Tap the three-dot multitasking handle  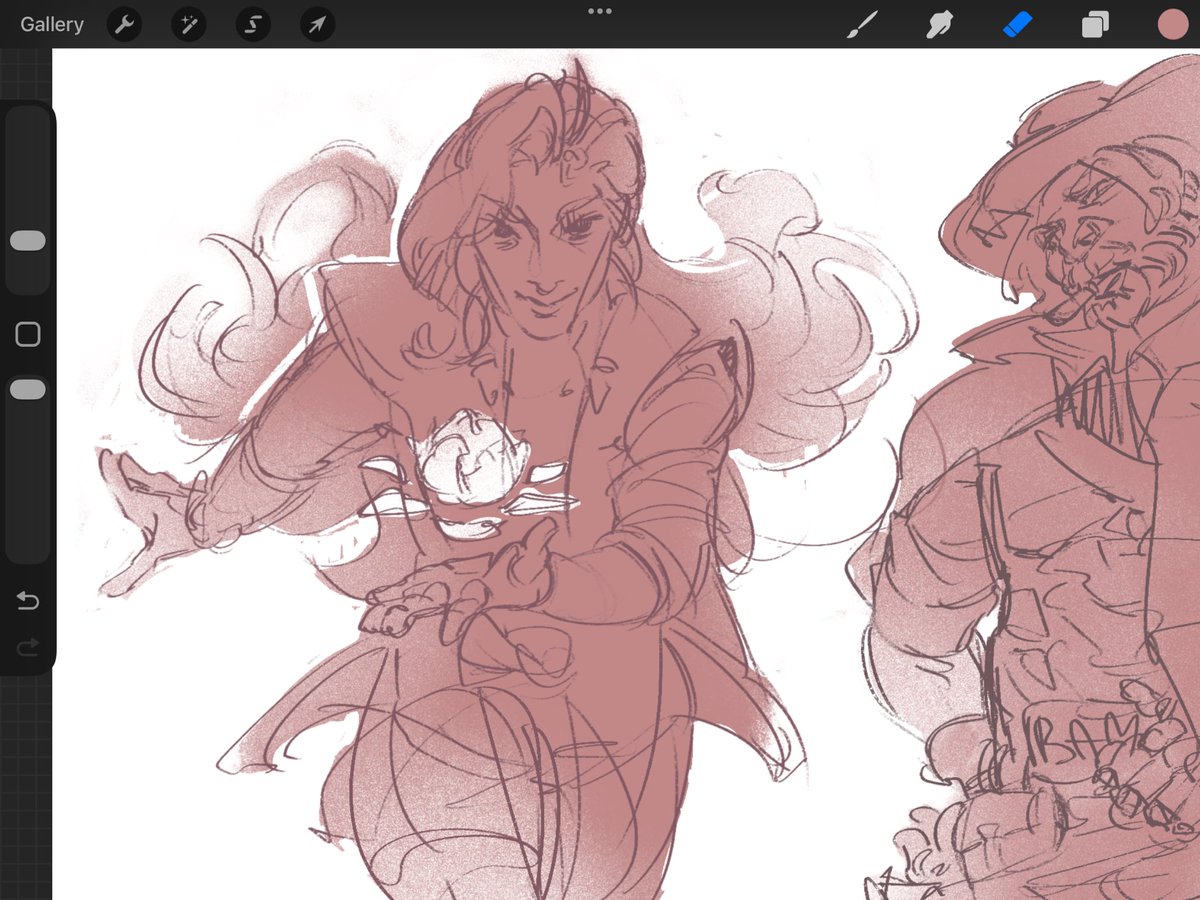click(600, 11)
